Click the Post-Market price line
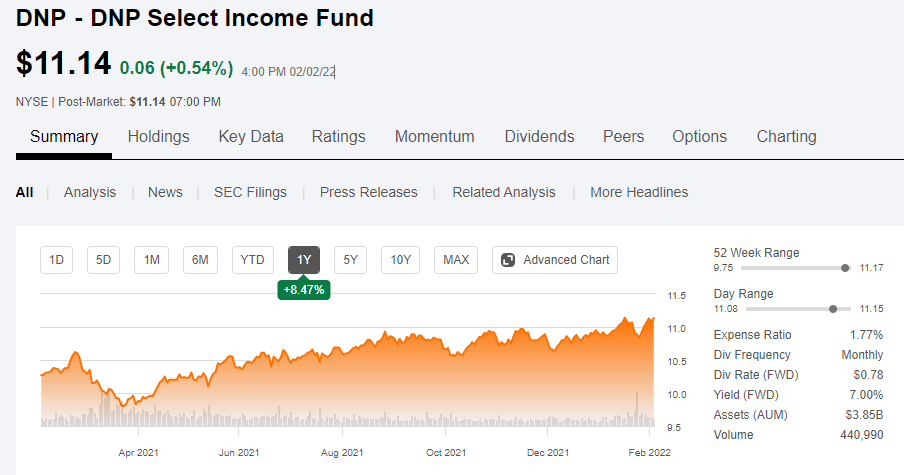Viewport: 904px width, 475px height. click(x=118, y=102)
